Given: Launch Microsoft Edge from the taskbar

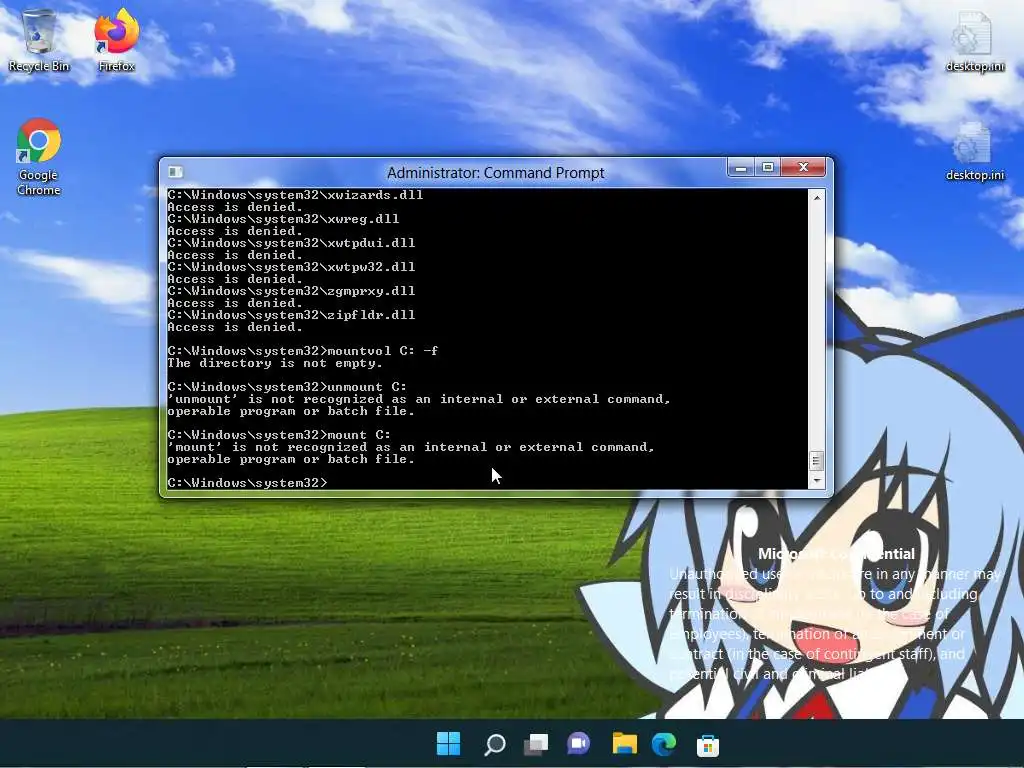Looking at the screenshot, I should (664, 743).
